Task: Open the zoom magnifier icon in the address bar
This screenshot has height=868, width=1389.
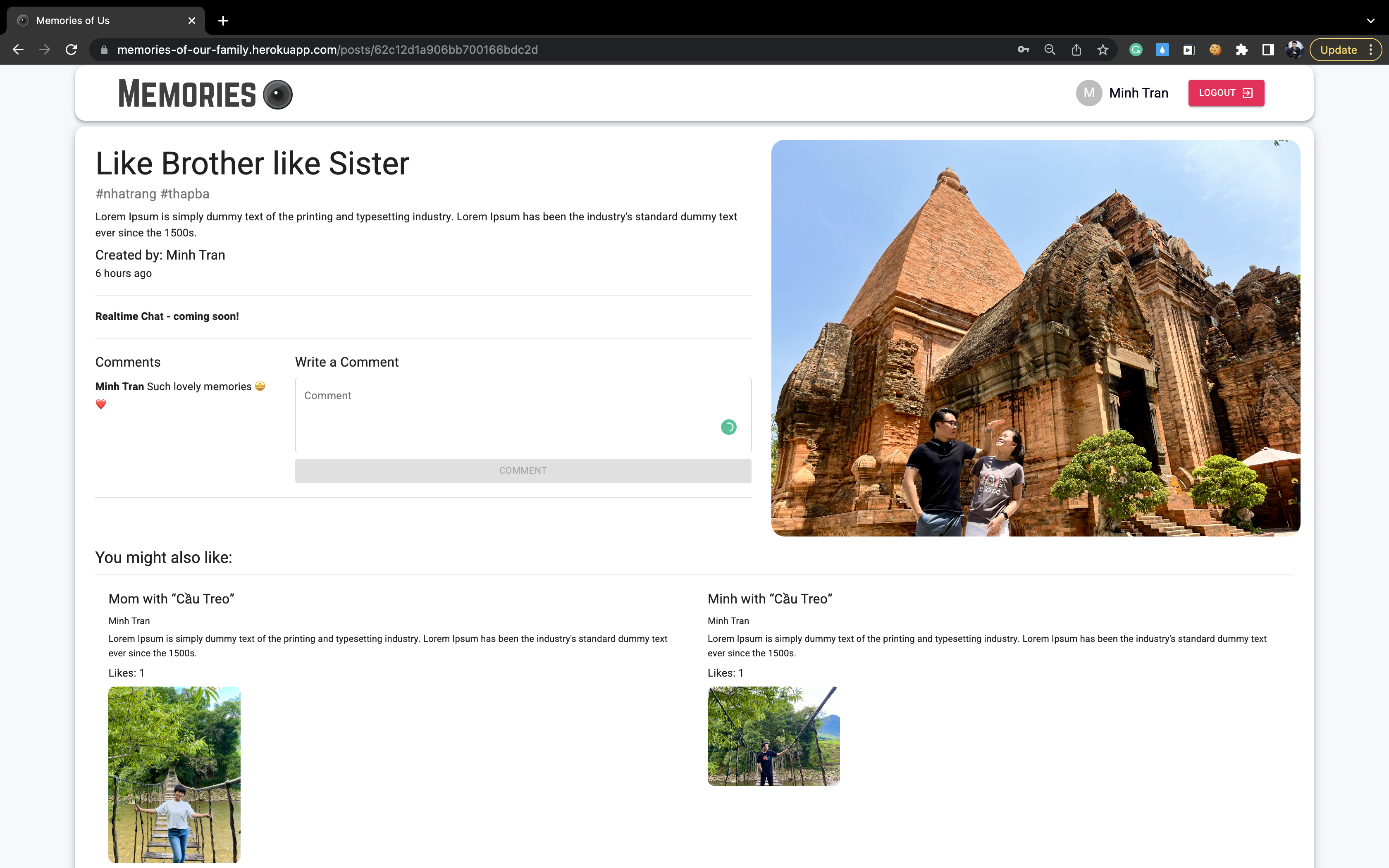Action: [x=1050, y=50]
